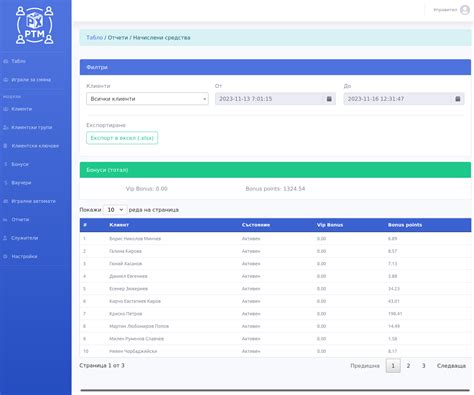Follow the Табло breadcrumb link

pyautogui.click(x=95, y=38)
